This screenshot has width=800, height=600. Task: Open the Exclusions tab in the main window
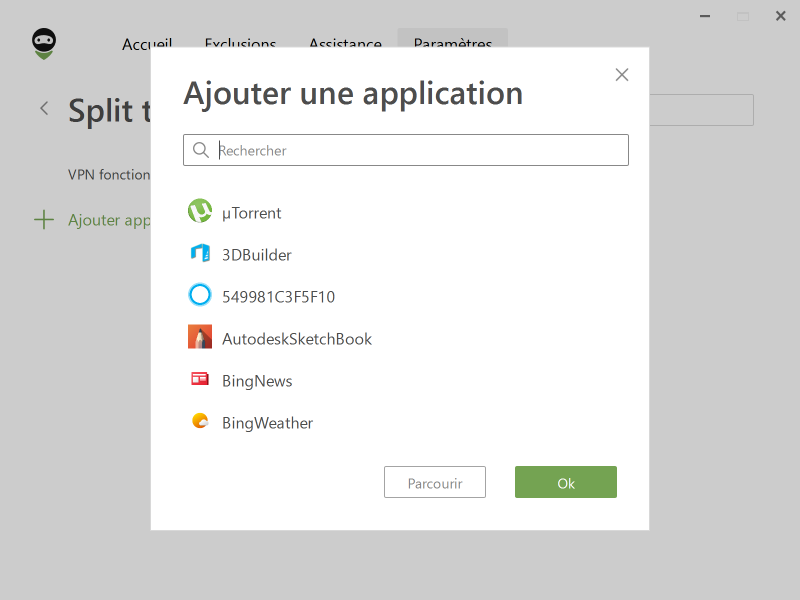click(x=240, y=42)
